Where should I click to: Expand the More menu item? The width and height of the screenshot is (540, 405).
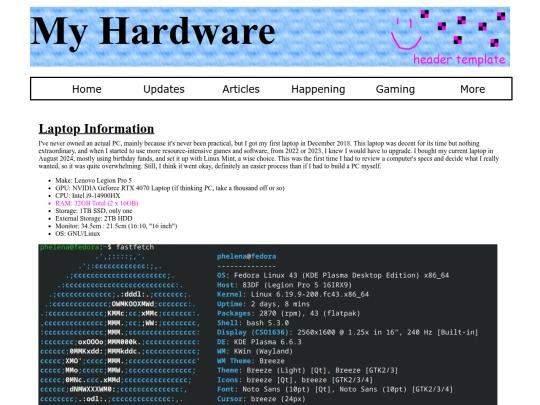(x=472, y=89)
